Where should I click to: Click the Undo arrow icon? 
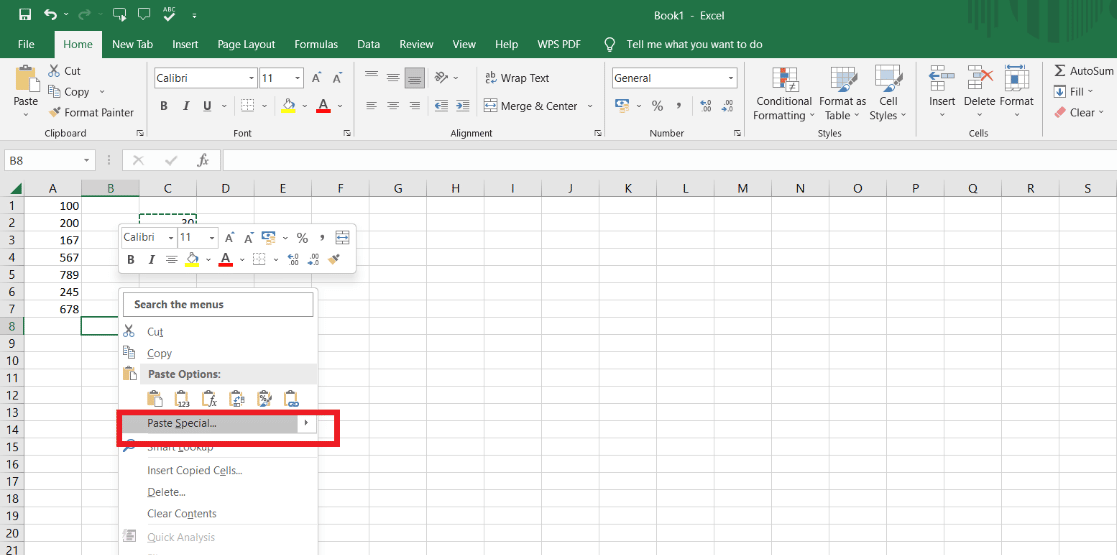[51, 14]
